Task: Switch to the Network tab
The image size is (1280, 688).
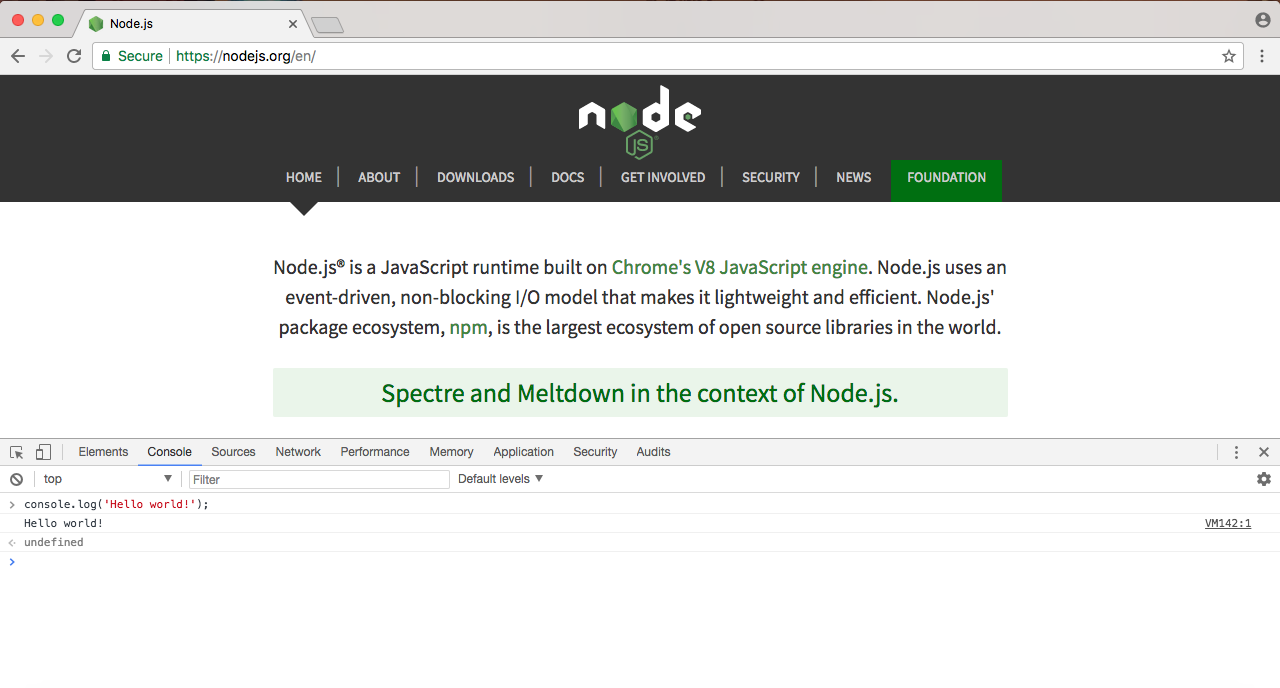Action: coord(298,452)
